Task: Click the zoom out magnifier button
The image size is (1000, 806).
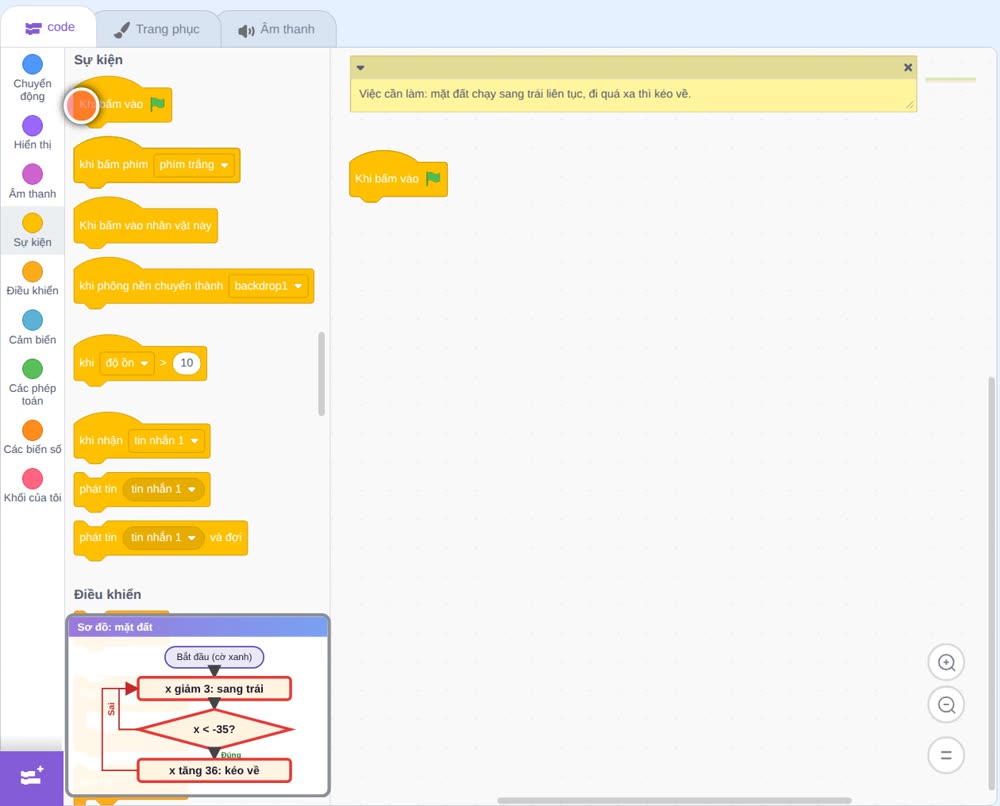Action: click(946, 705)
